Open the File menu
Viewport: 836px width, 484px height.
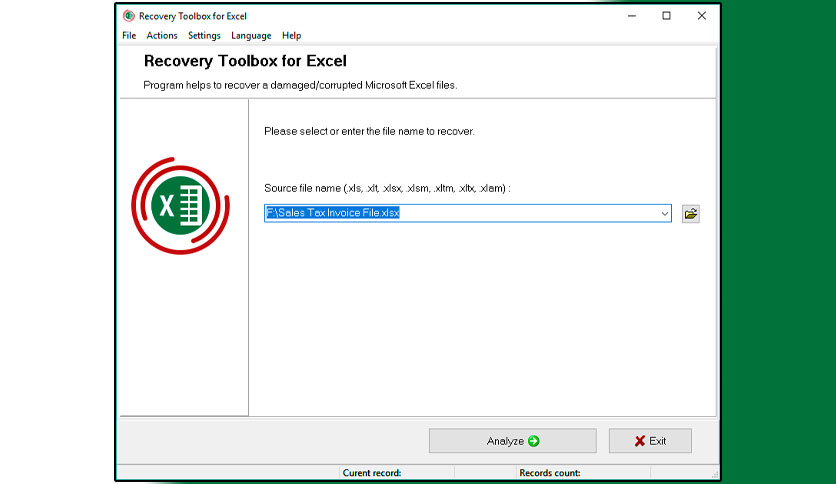[x=129, y=36]
